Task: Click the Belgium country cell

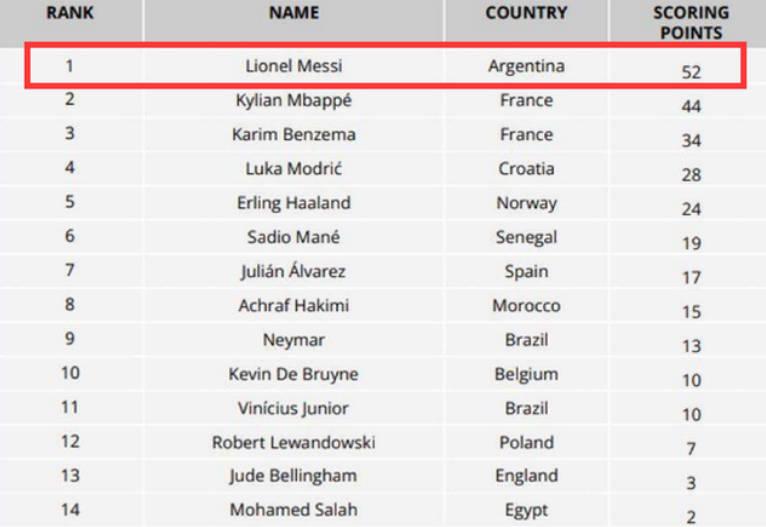Action: click(x=526, y=374)
